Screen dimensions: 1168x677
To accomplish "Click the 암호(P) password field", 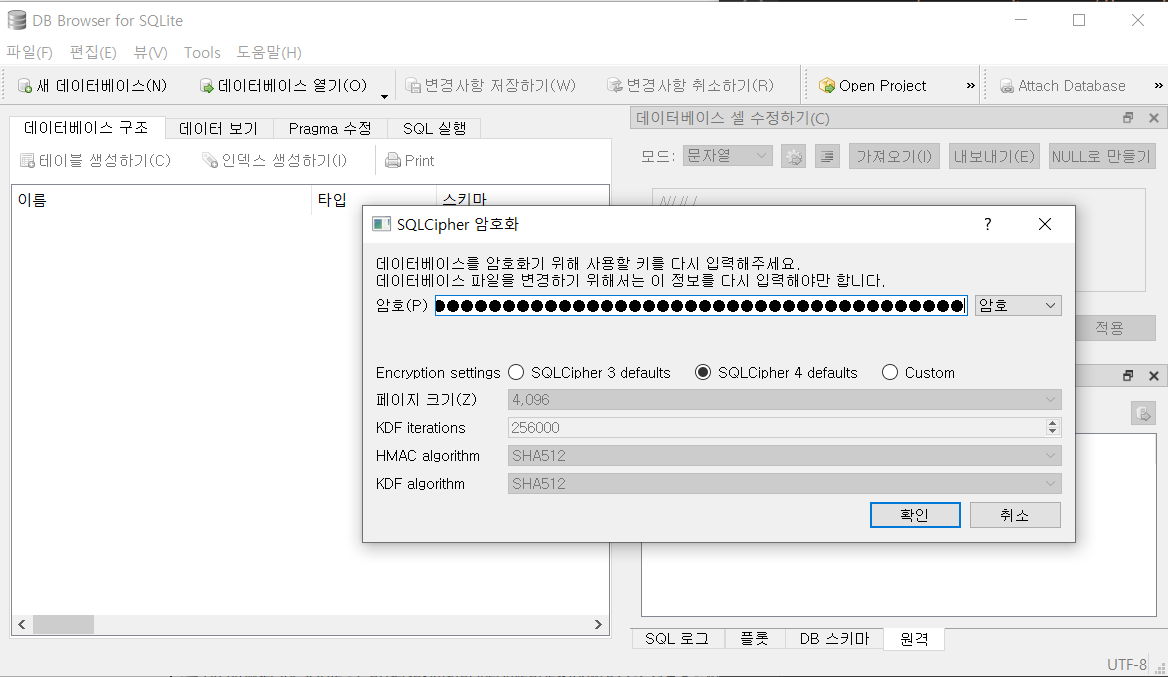I will coord(701,305).
